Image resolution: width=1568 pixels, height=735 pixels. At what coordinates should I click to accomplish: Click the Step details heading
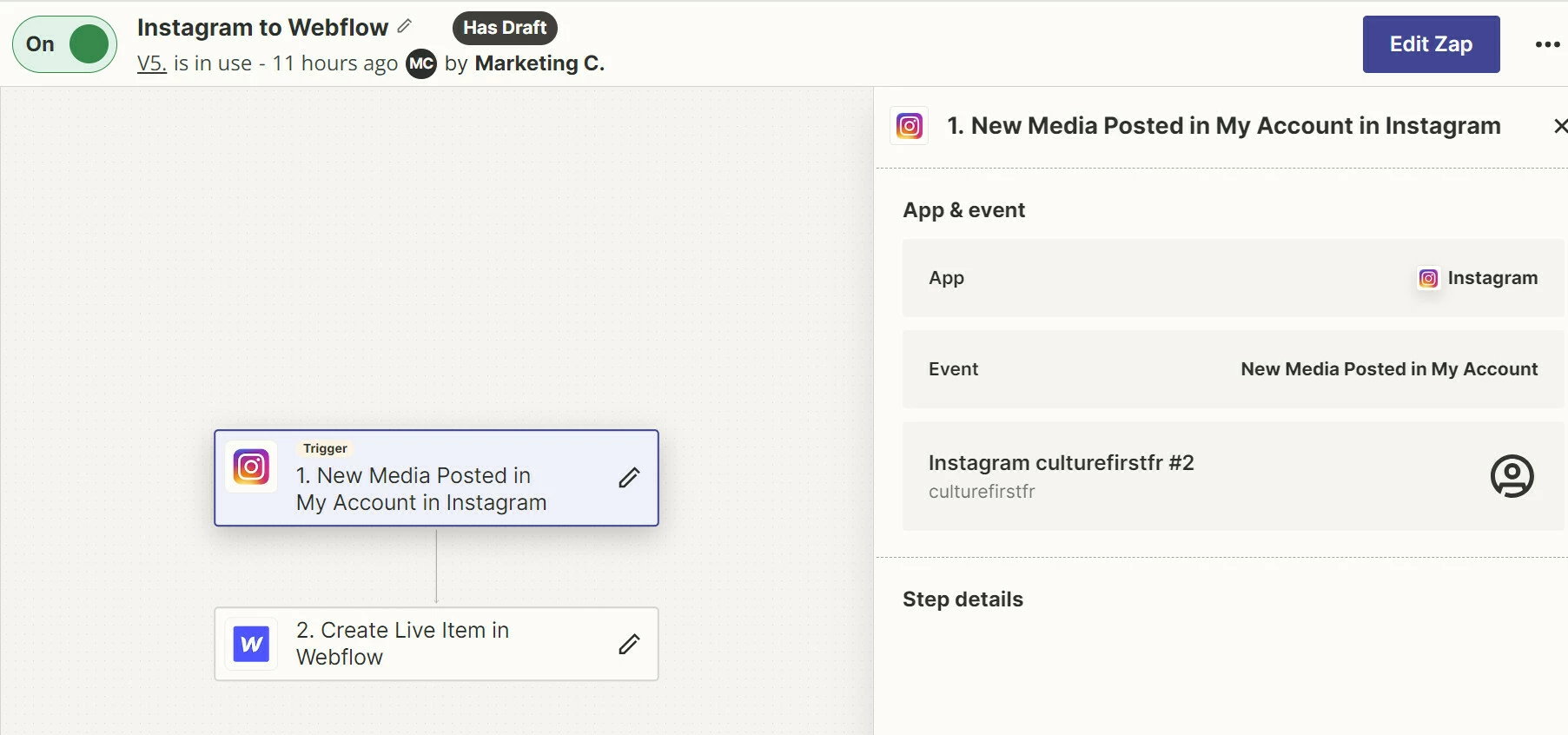(x=963, y=599)
